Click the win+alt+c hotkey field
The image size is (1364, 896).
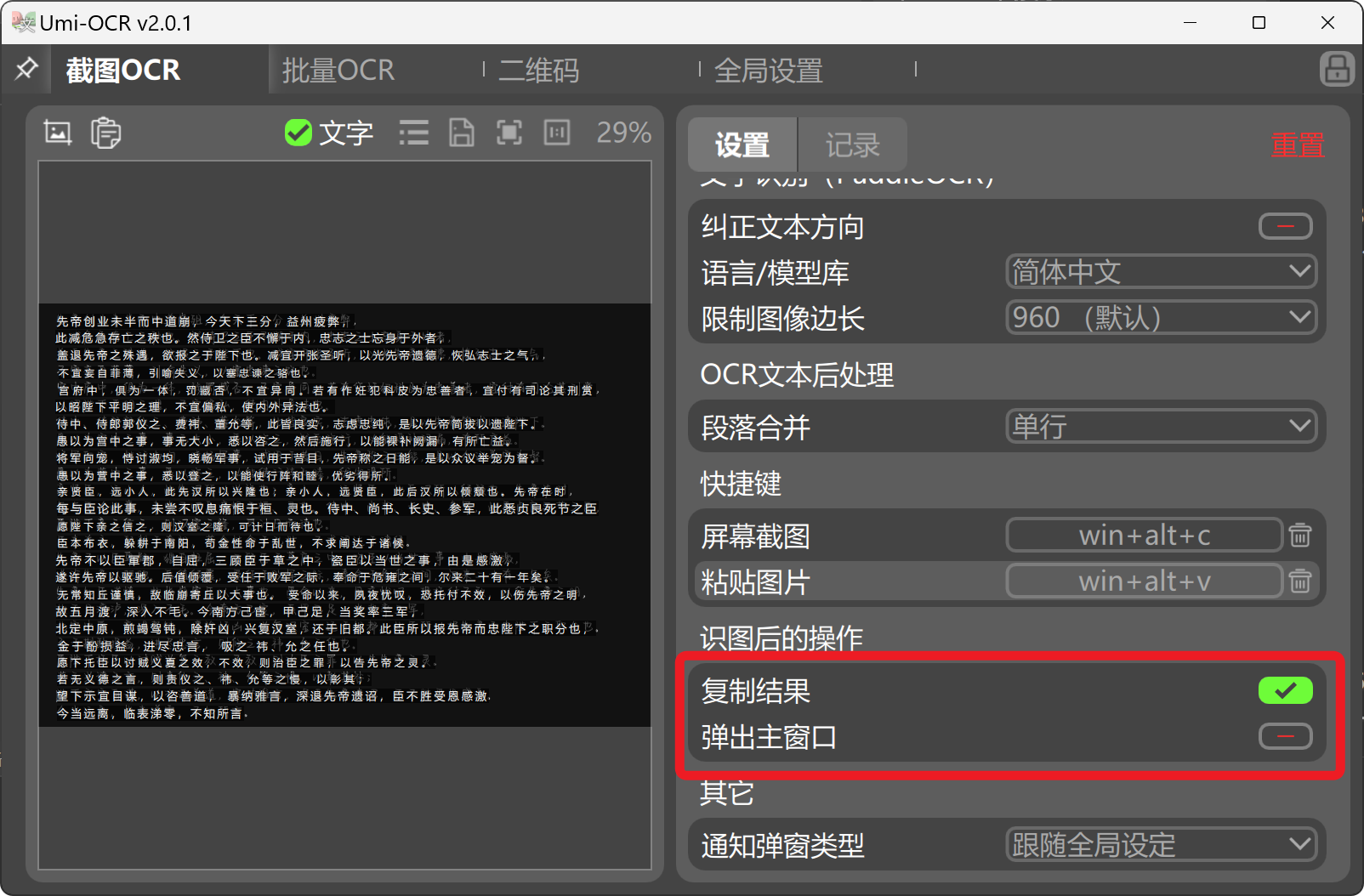tap(1145, 536)
